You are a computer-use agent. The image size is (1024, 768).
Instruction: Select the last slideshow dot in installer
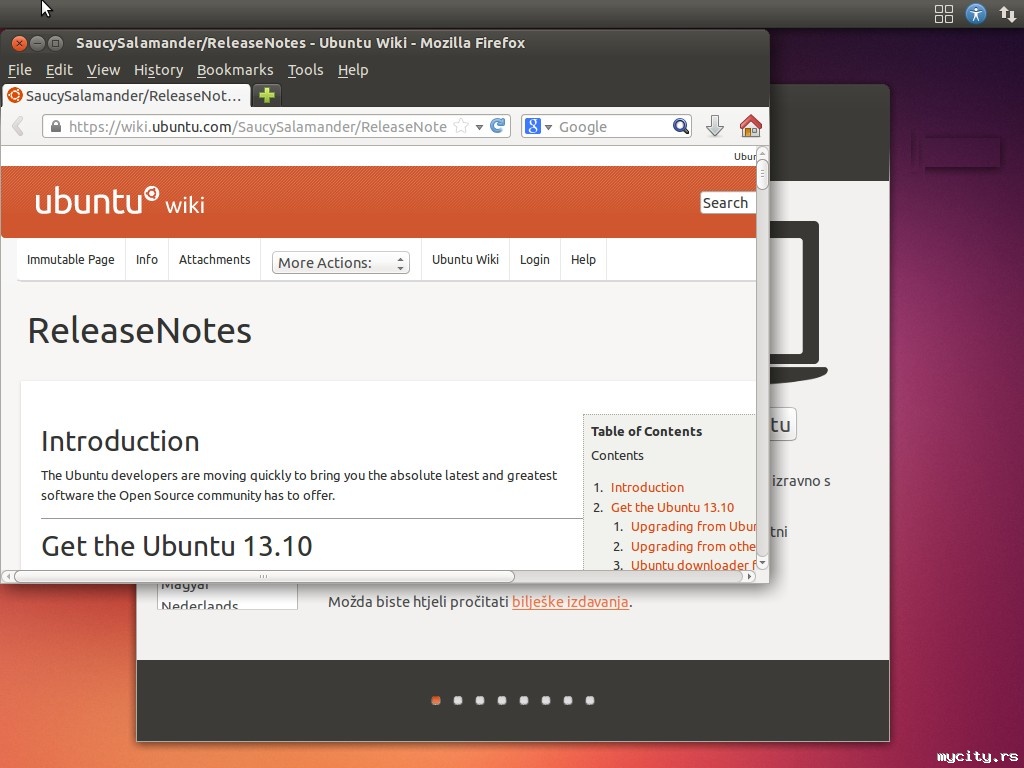click(590, 700)
